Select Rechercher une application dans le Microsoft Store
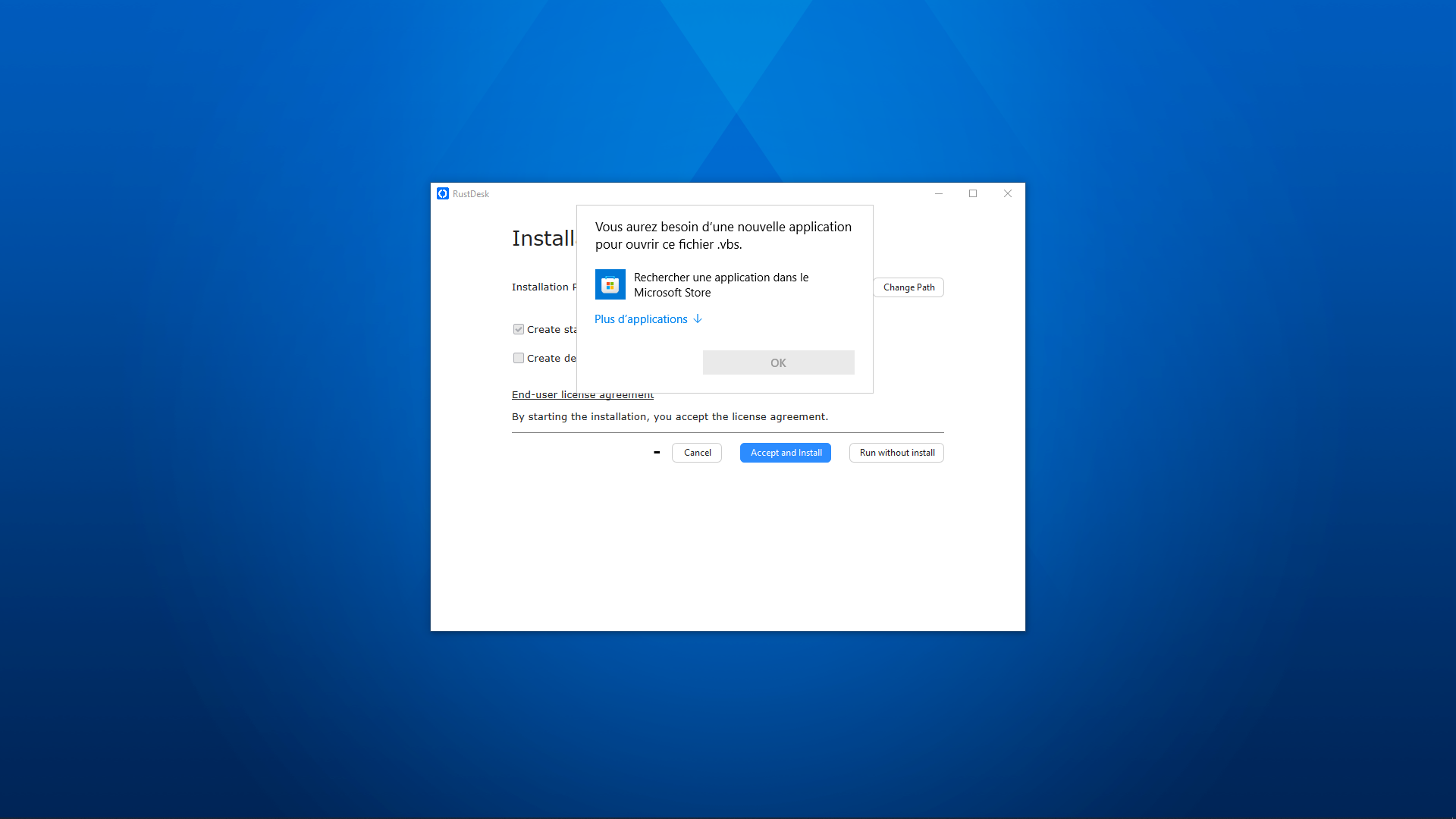The image size is (1456, 819). pos(720,284)
